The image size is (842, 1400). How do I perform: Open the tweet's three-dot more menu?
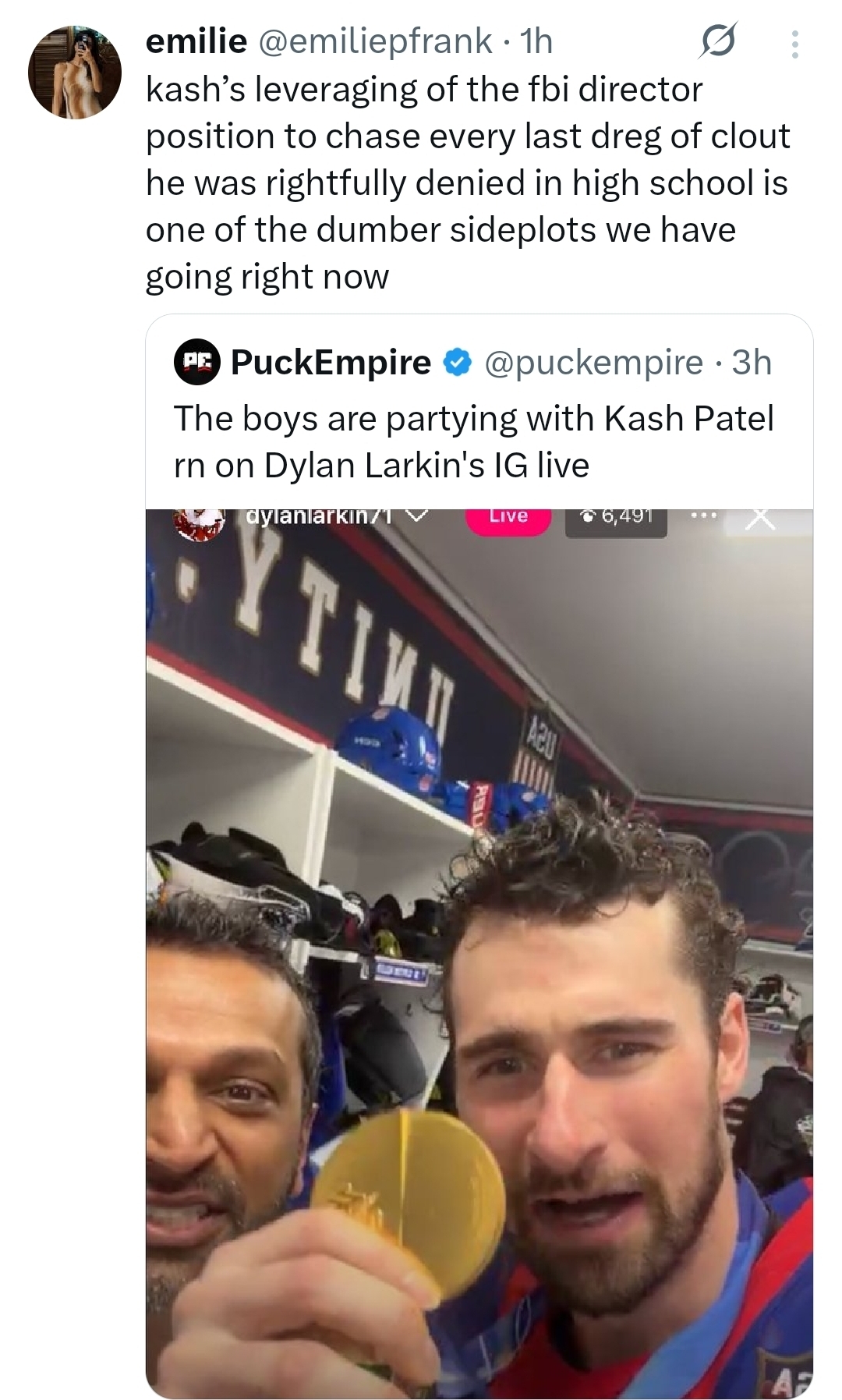[794, 44]
